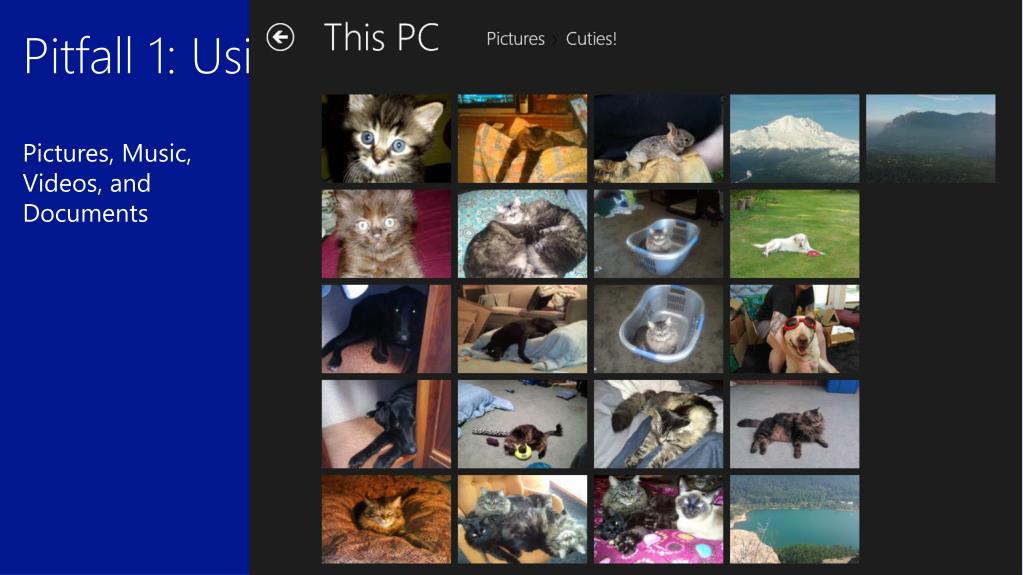Select the bunny on blanket photo
1023x575 pixels.
click(658, 138)
